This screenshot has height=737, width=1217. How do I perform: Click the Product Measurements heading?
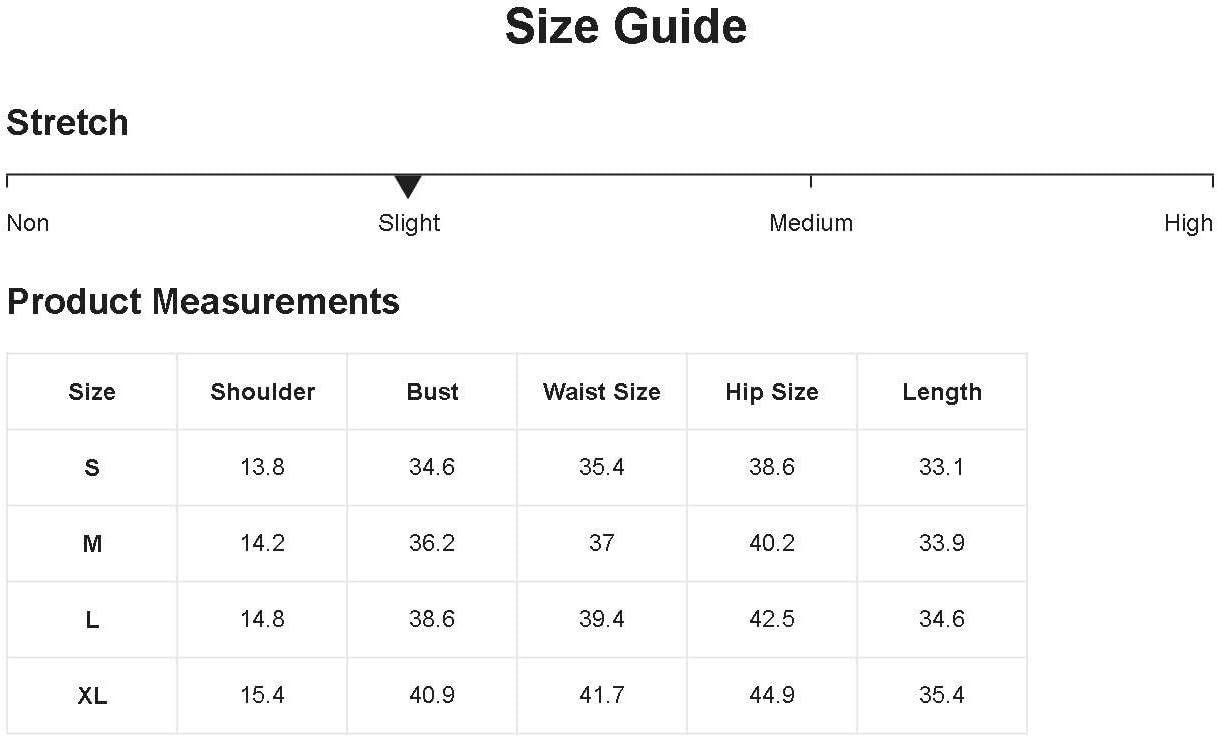(203, 301)
